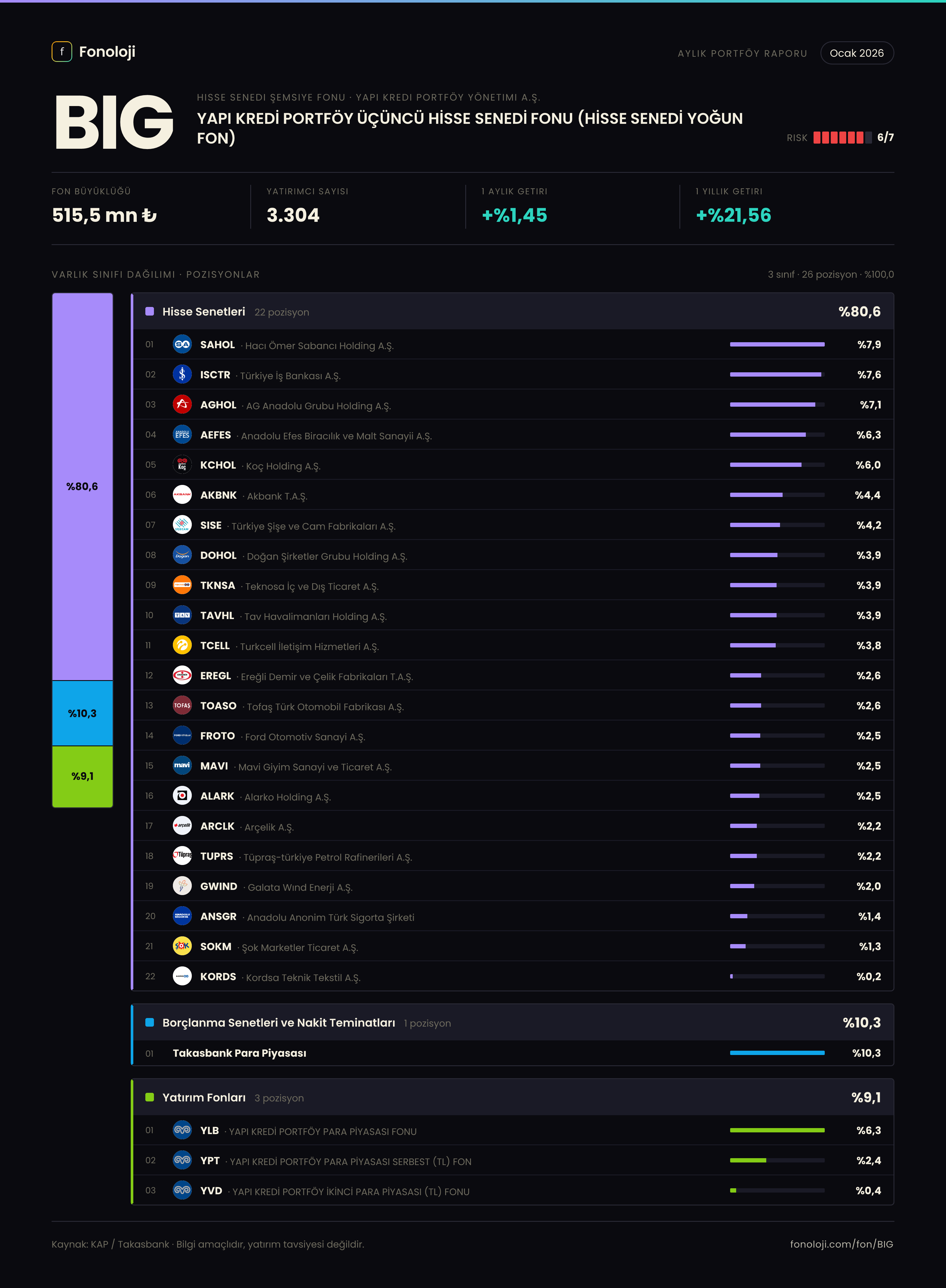This screenshot has height=1288, width=946.
Task: Click the red risk level meter
Action: (x=843, y=137)
